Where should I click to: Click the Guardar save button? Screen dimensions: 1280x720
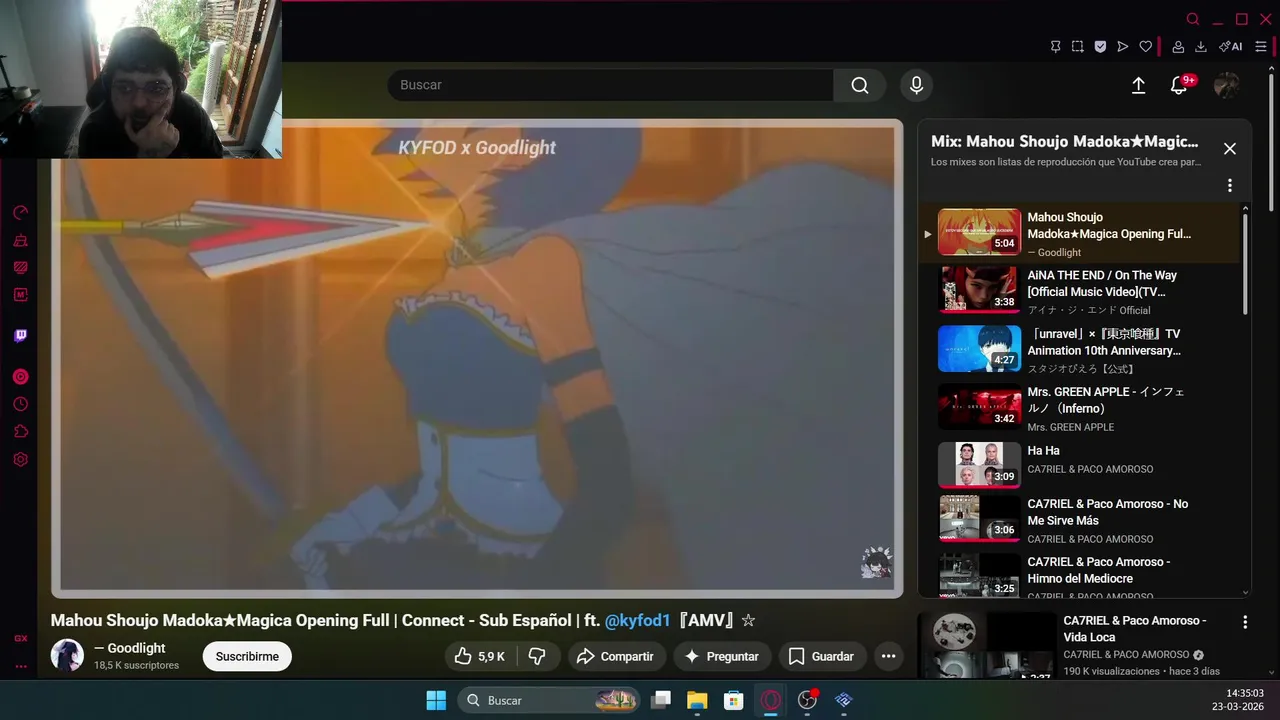coord(822,656)
